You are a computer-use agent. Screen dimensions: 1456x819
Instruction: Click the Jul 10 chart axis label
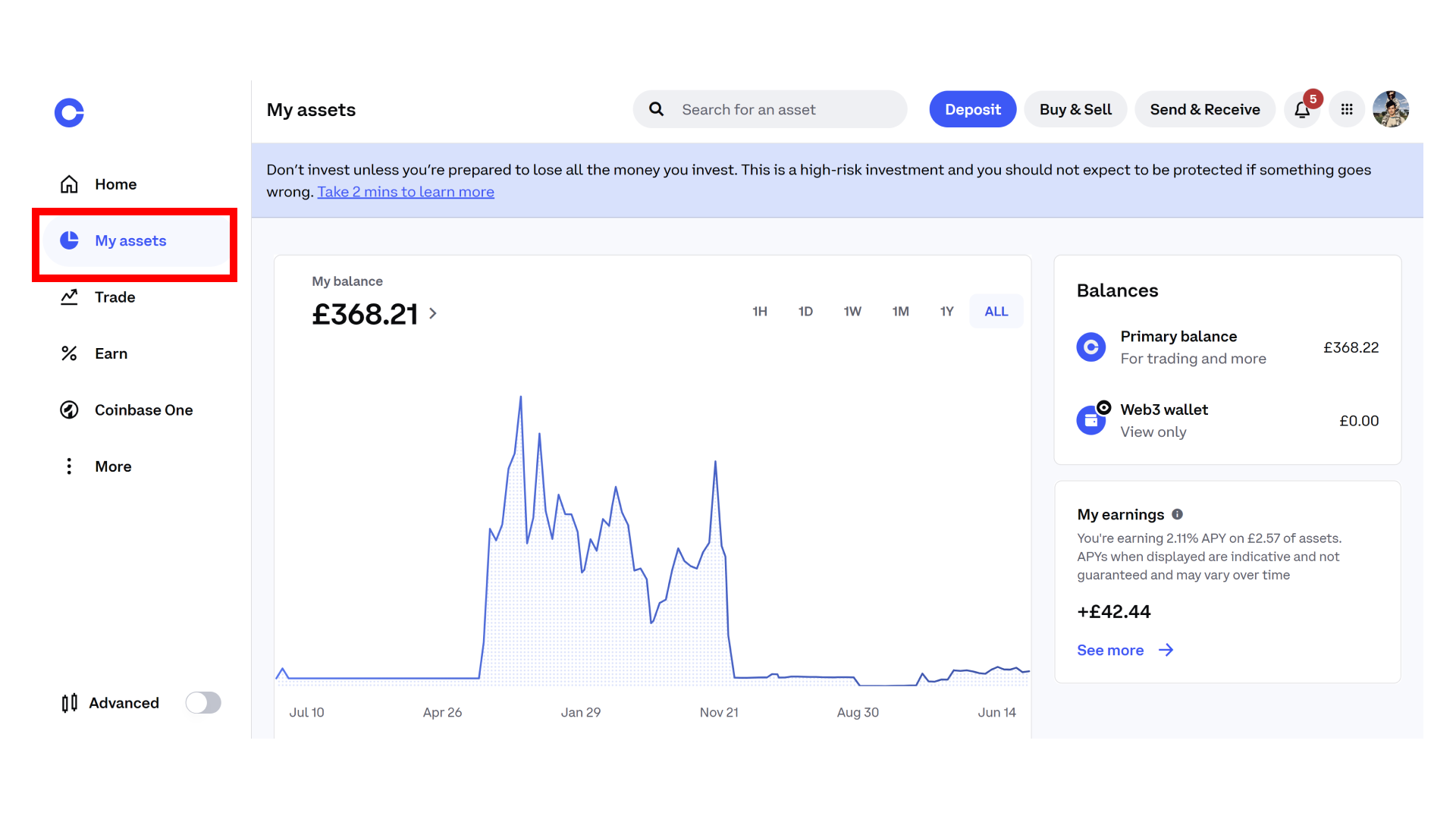point(306,712)
